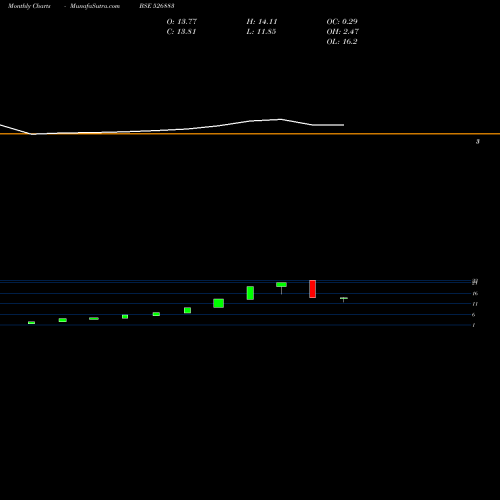Select the high value "H: 14.11"
Viewport: 500px width, 500px height.
(262, 22)
